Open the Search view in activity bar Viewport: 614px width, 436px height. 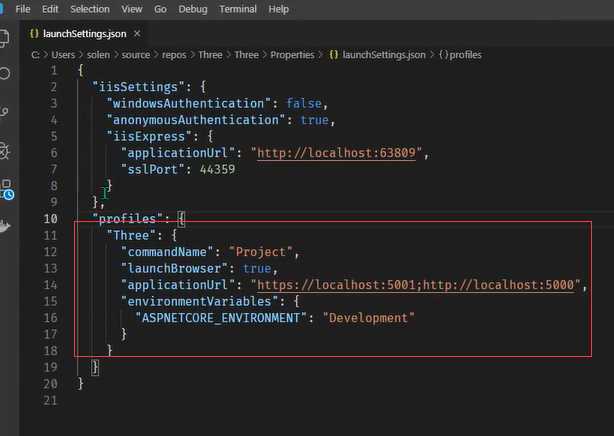[x=5, y=73]
